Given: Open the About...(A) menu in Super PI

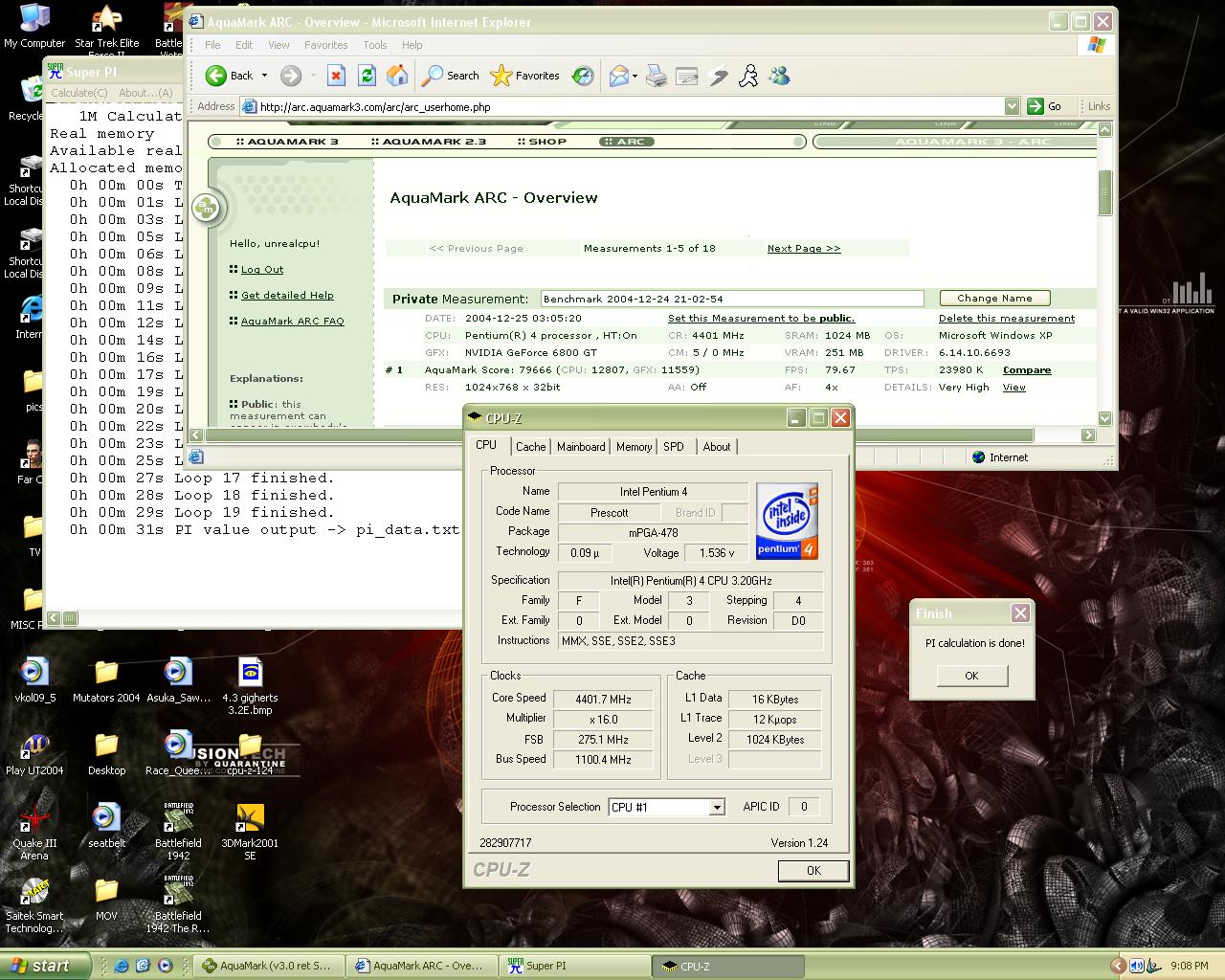Looking at the screenshot, I should [x=145, y=93].
